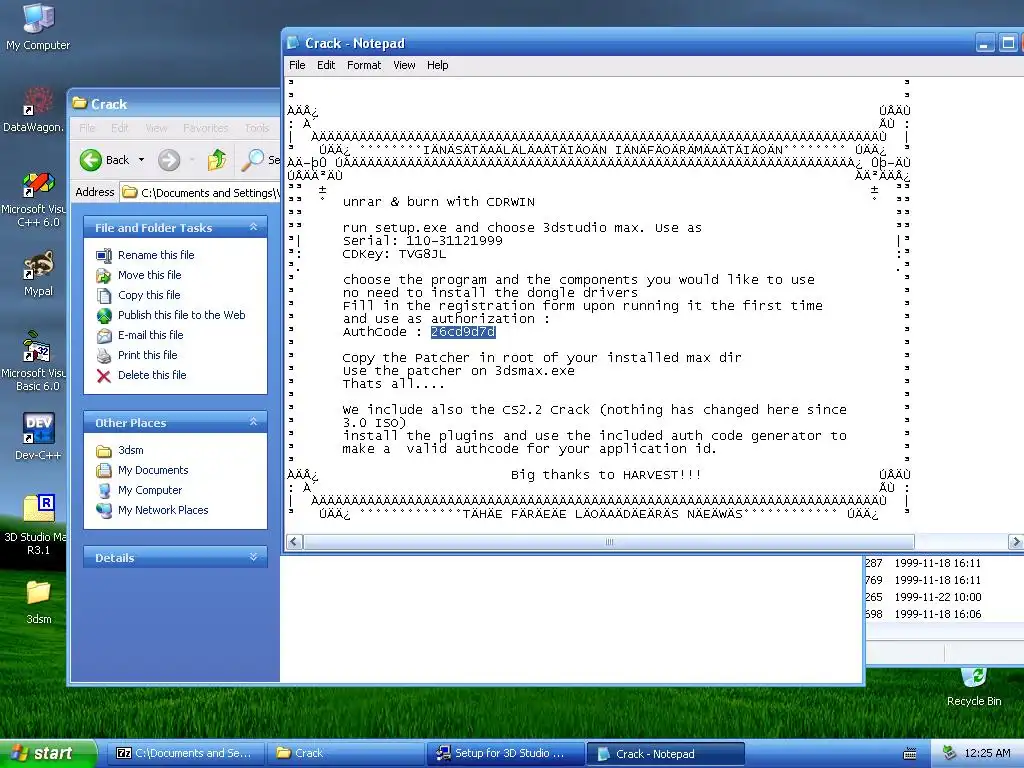Click the Publish to the Web globe icon
This screenshot has width=1024, height=768.
(x=104, y=315)
